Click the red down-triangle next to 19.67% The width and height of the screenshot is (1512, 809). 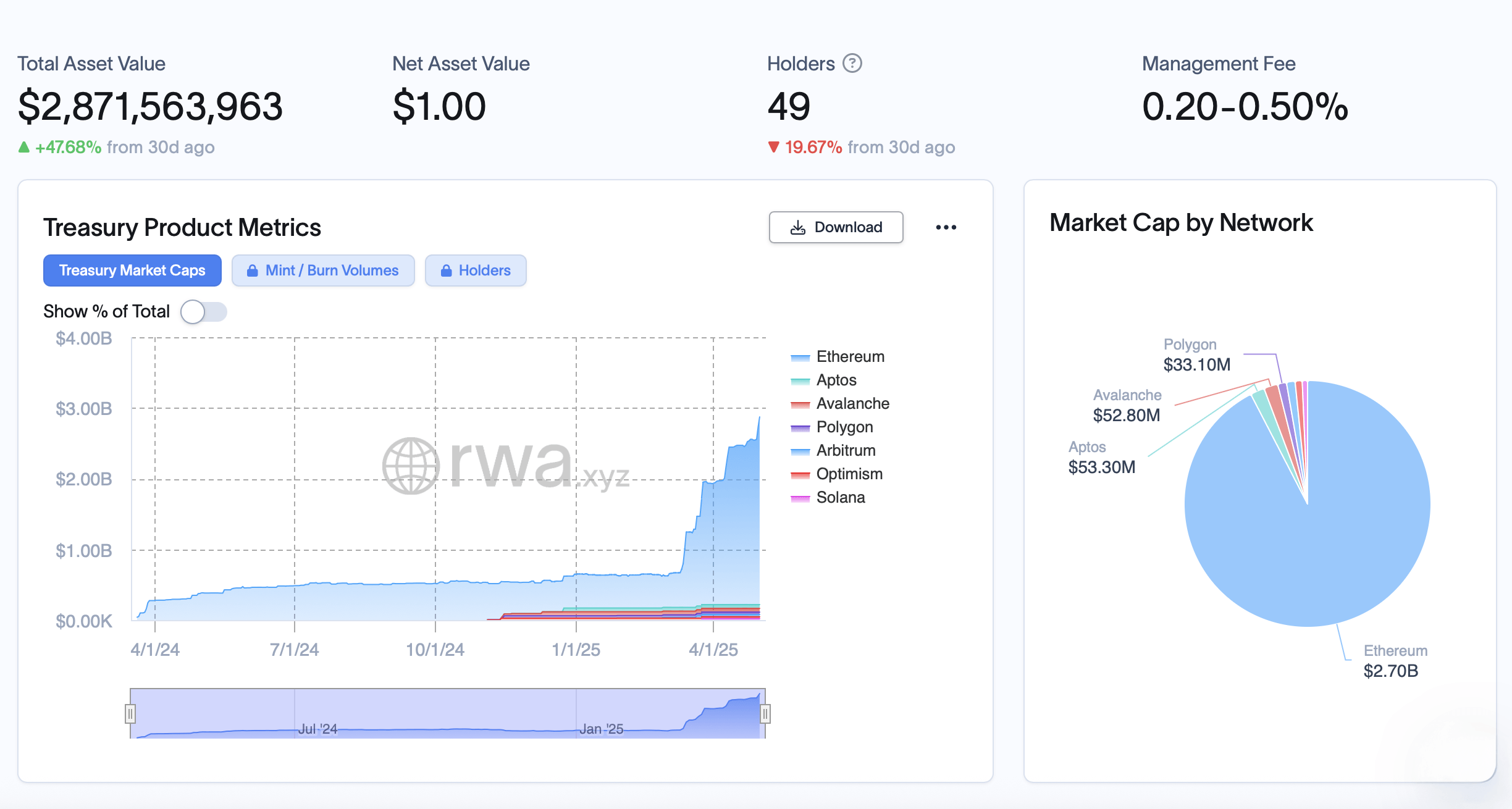tap(773, 147)
